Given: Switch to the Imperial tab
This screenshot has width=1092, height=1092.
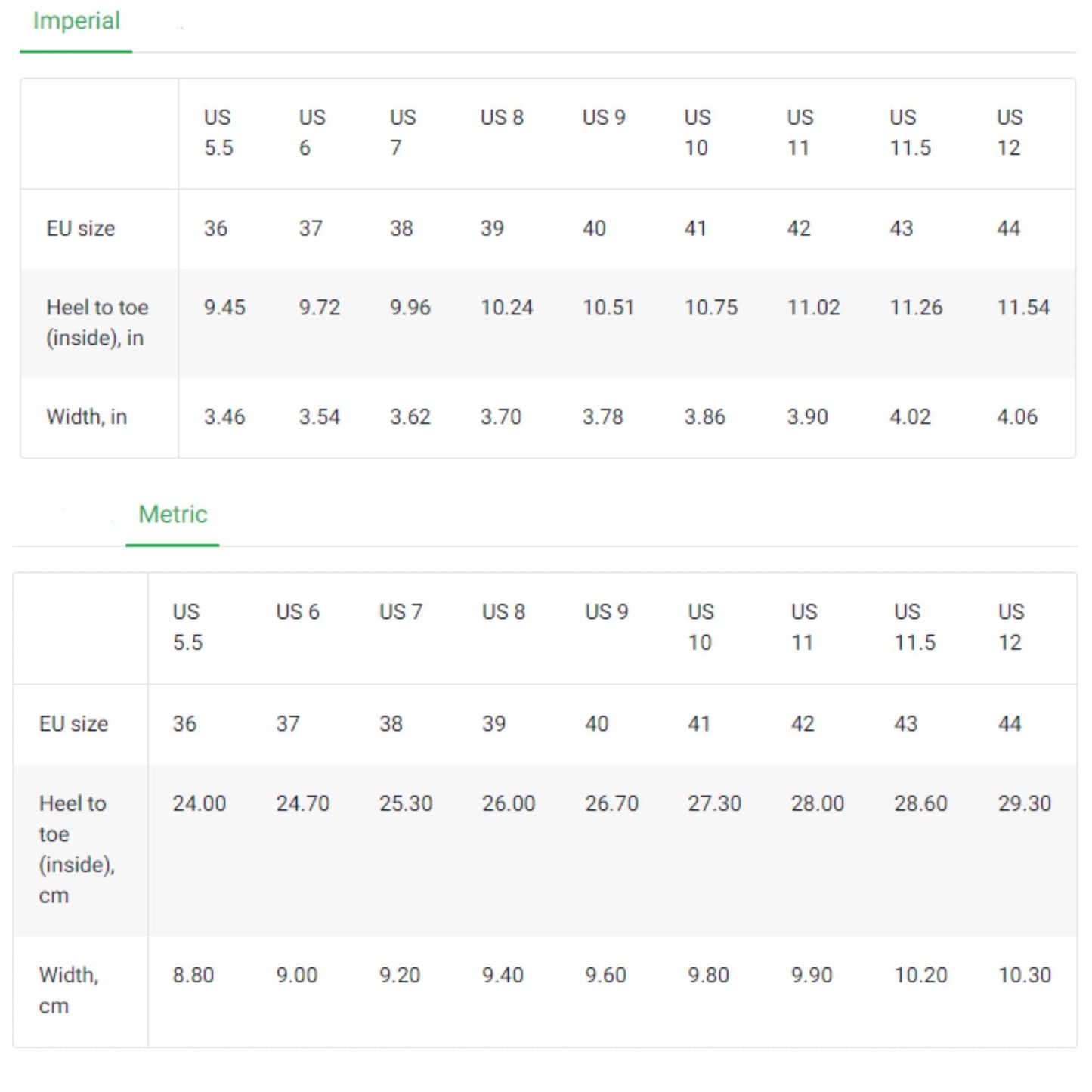Looking at the screenshot, I should (x=75, y=21).
